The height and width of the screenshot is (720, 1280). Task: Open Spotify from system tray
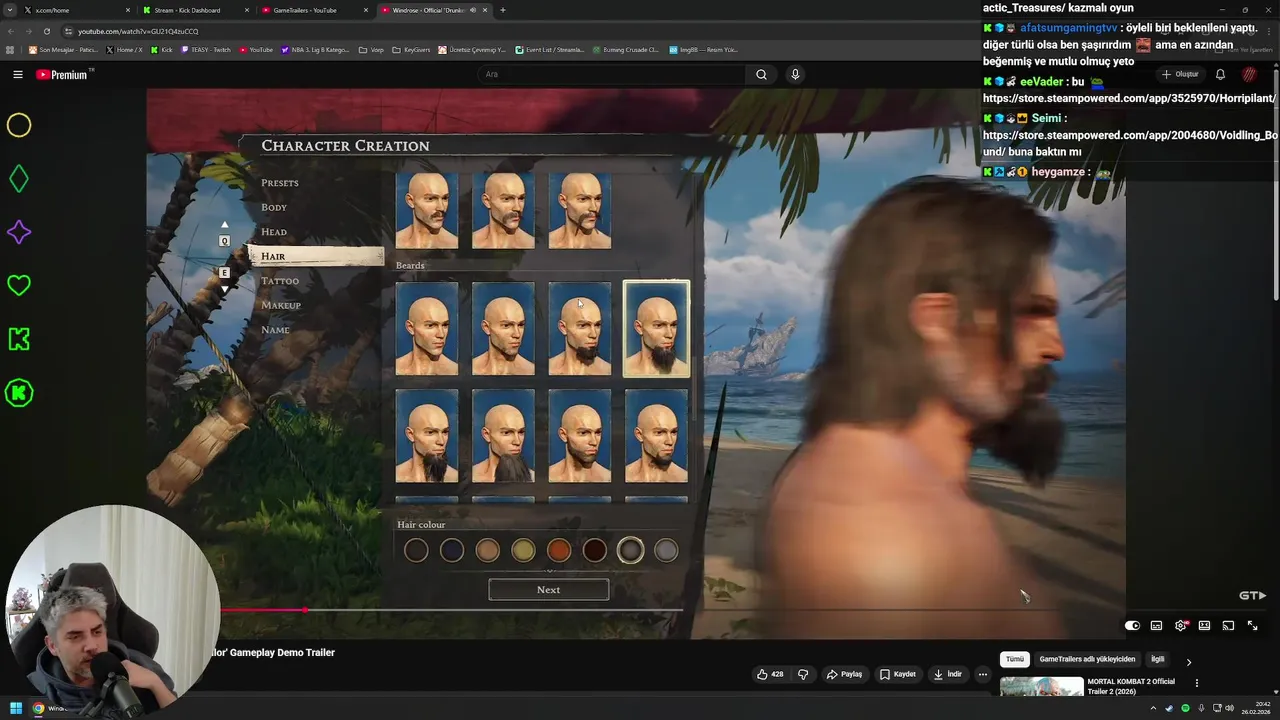point(1185,708)
